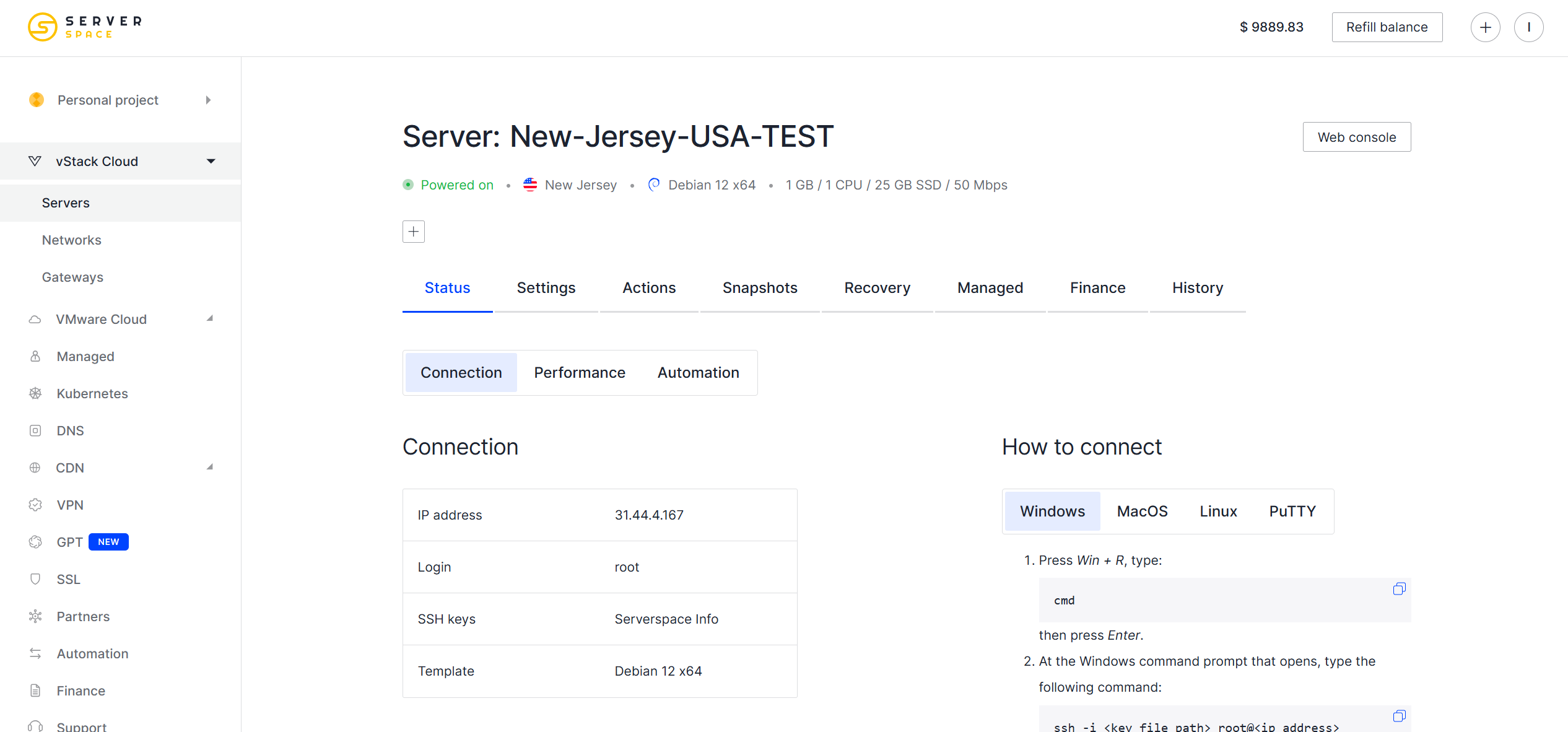Click the Serverspace logo
Screen dimensions: 1568x732
pyautogui.click(x=85, y=27)
